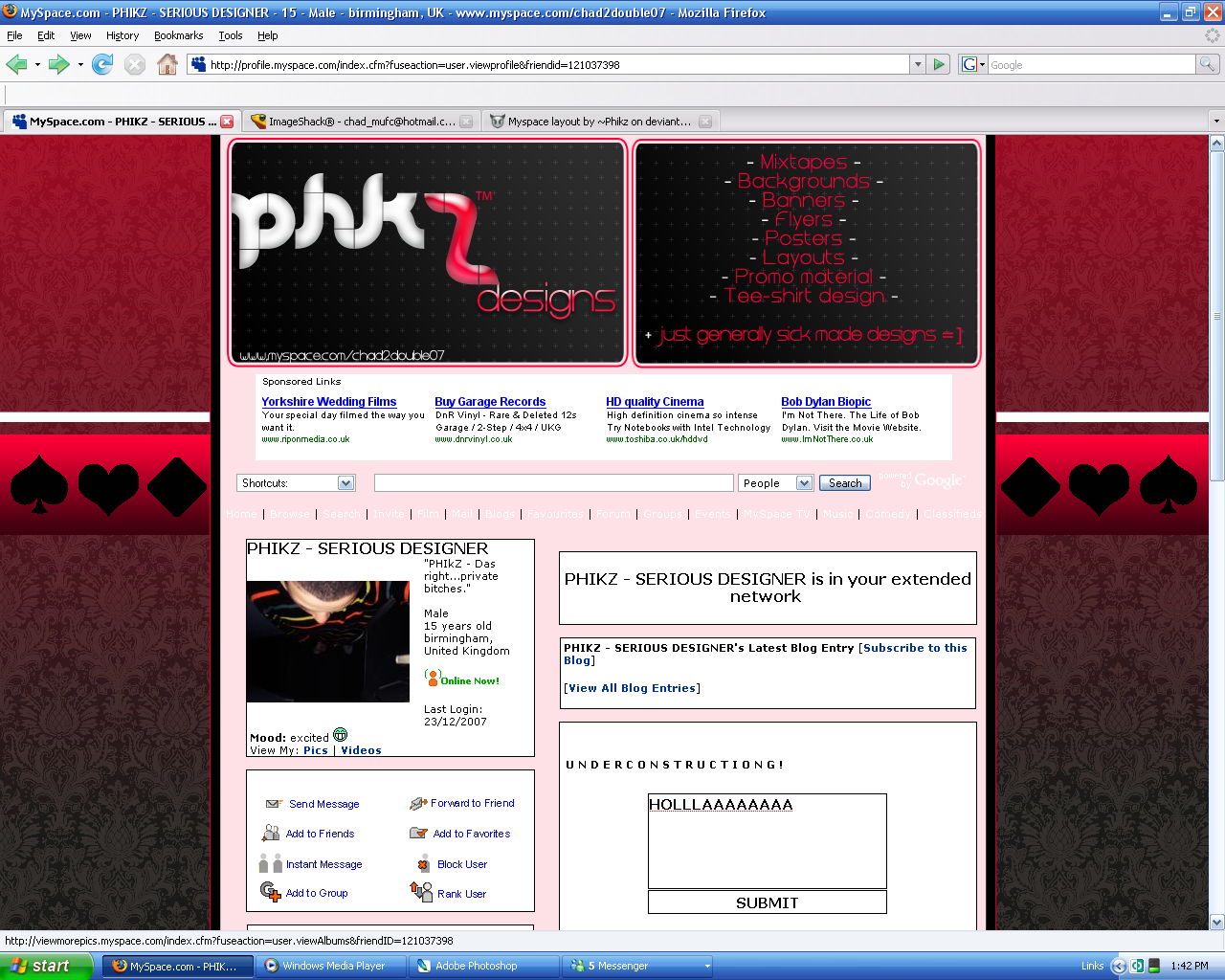Open Adobe Photoshop from the taskbar

483,966
